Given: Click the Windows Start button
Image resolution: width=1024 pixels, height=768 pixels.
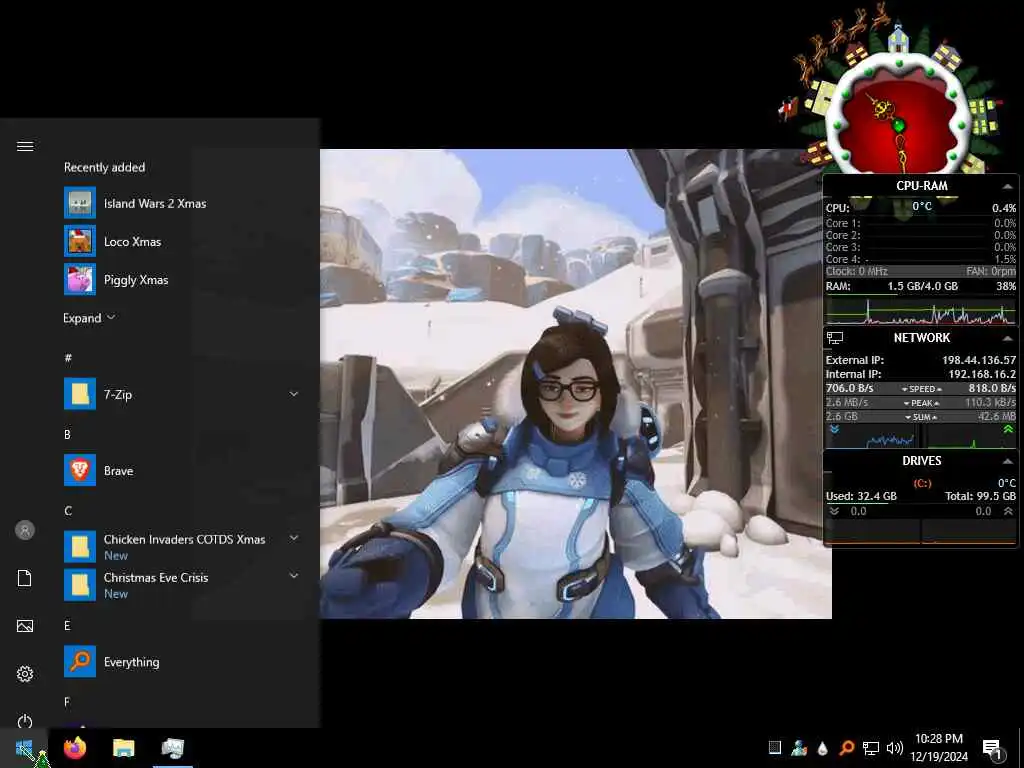Looking at the screenshot, I should pos(24,748).
